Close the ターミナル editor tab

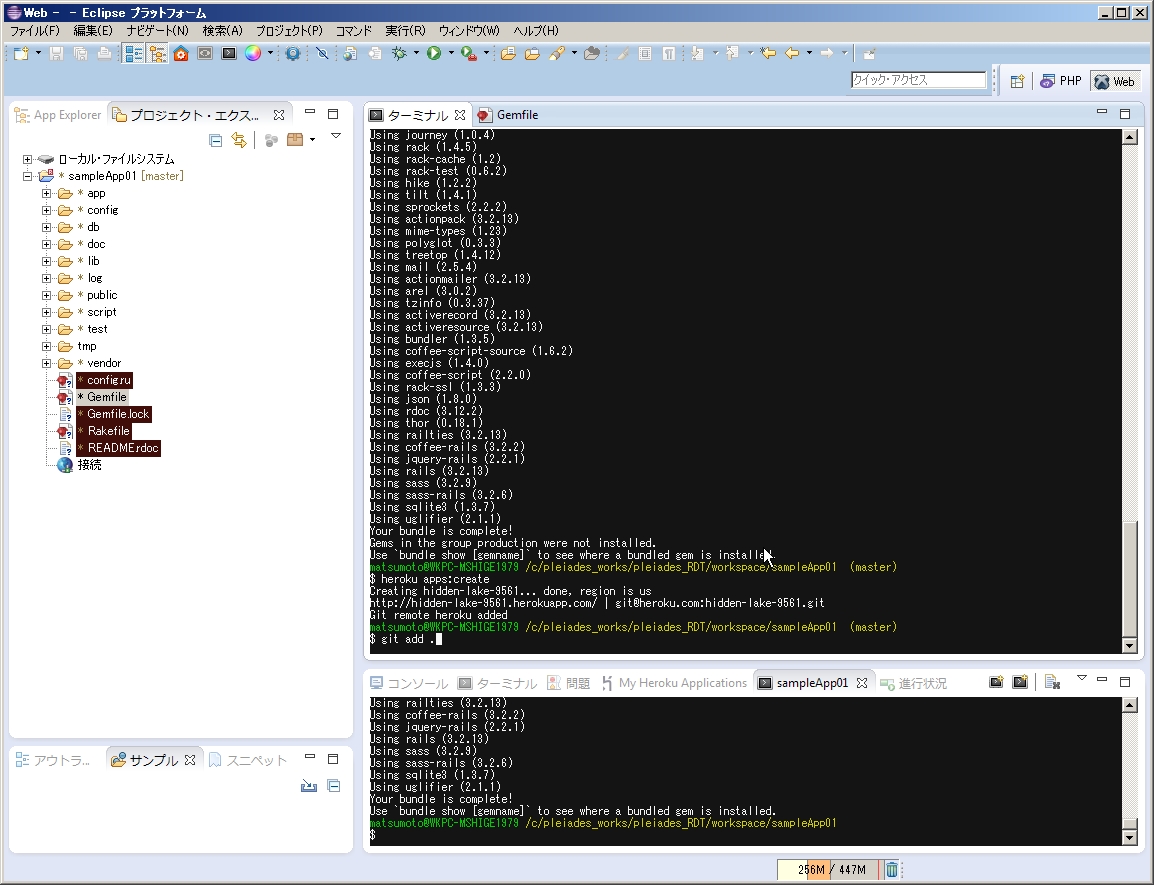coord(460,115)
